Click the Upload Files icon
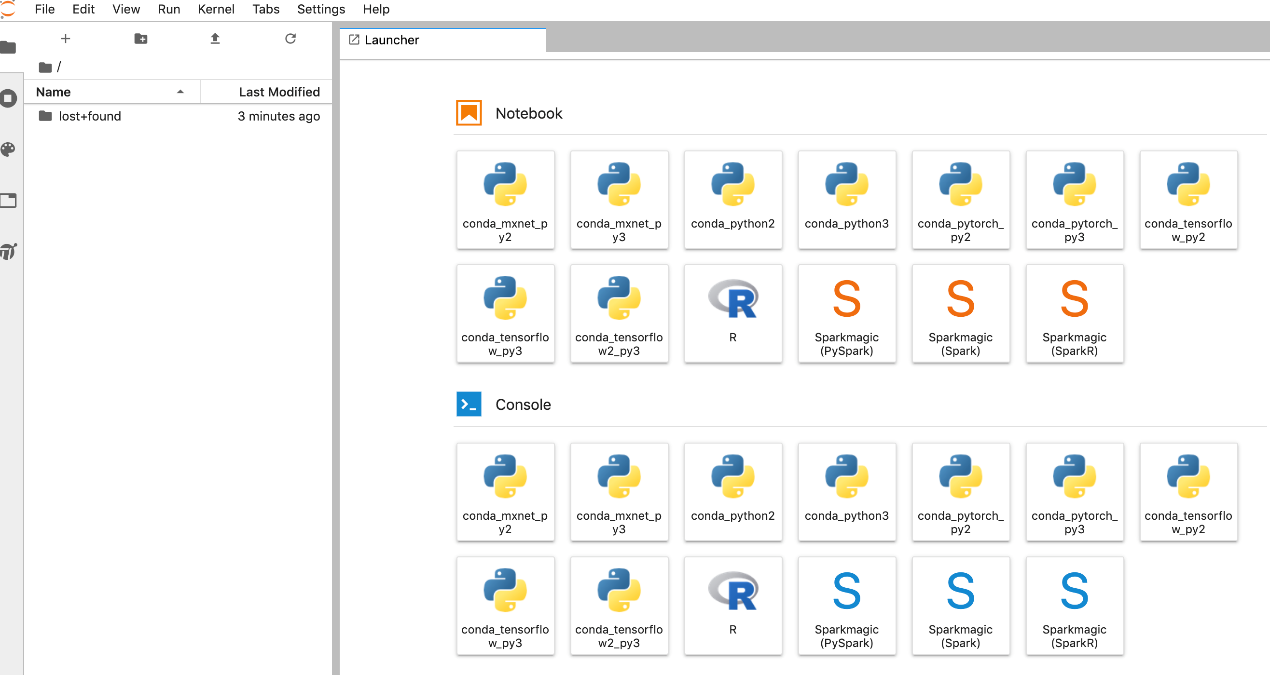 click(215, 39)
